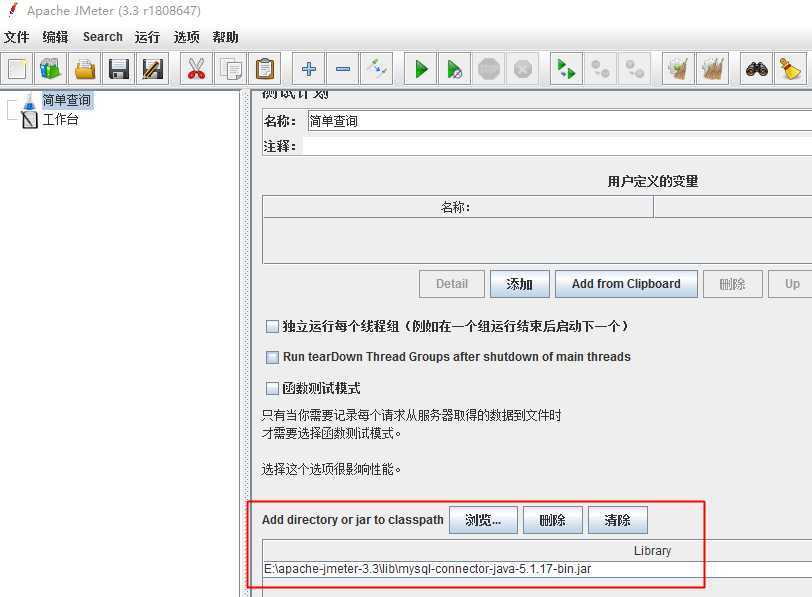The image size is (812, 597).
Task: Toggle 函数测试模式 checkbox
Action: pyautogui.click(x=272, y=388)
